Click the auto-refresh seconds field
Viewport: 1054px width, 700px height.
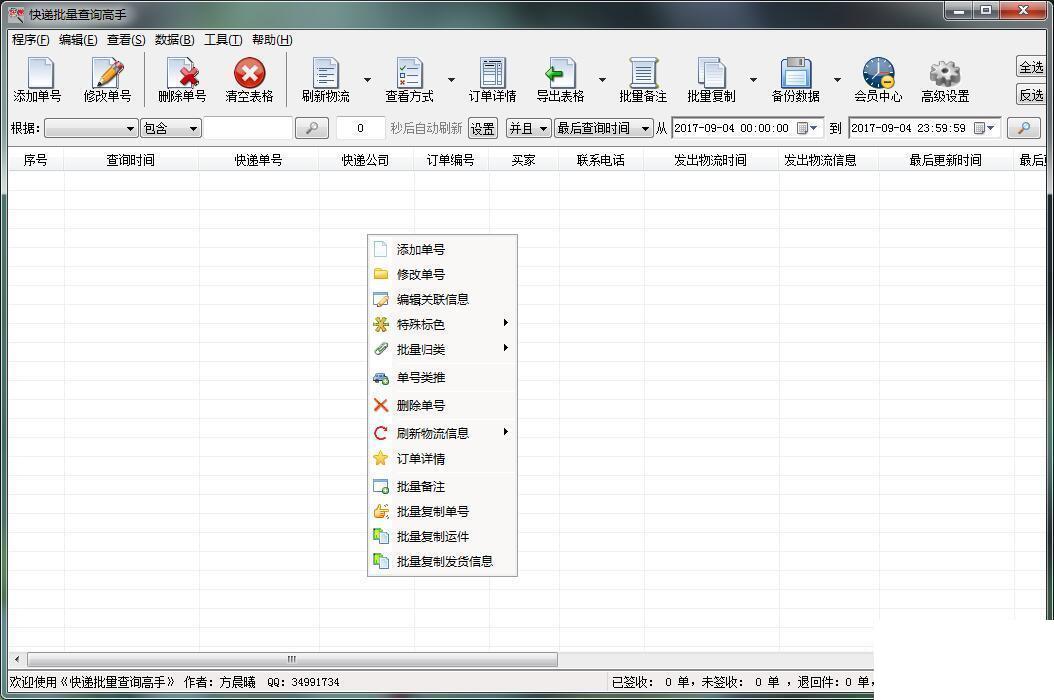(x=360, y=128)
